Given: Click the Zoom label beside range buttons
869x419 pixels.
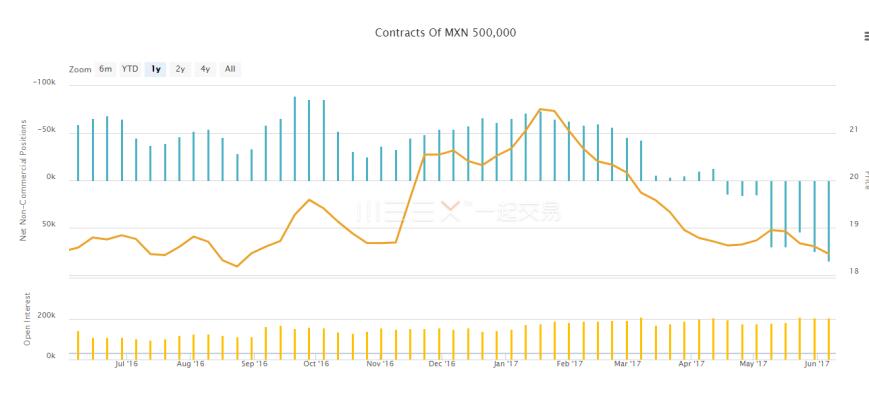Looking at the screenshot, I should 80,70.
